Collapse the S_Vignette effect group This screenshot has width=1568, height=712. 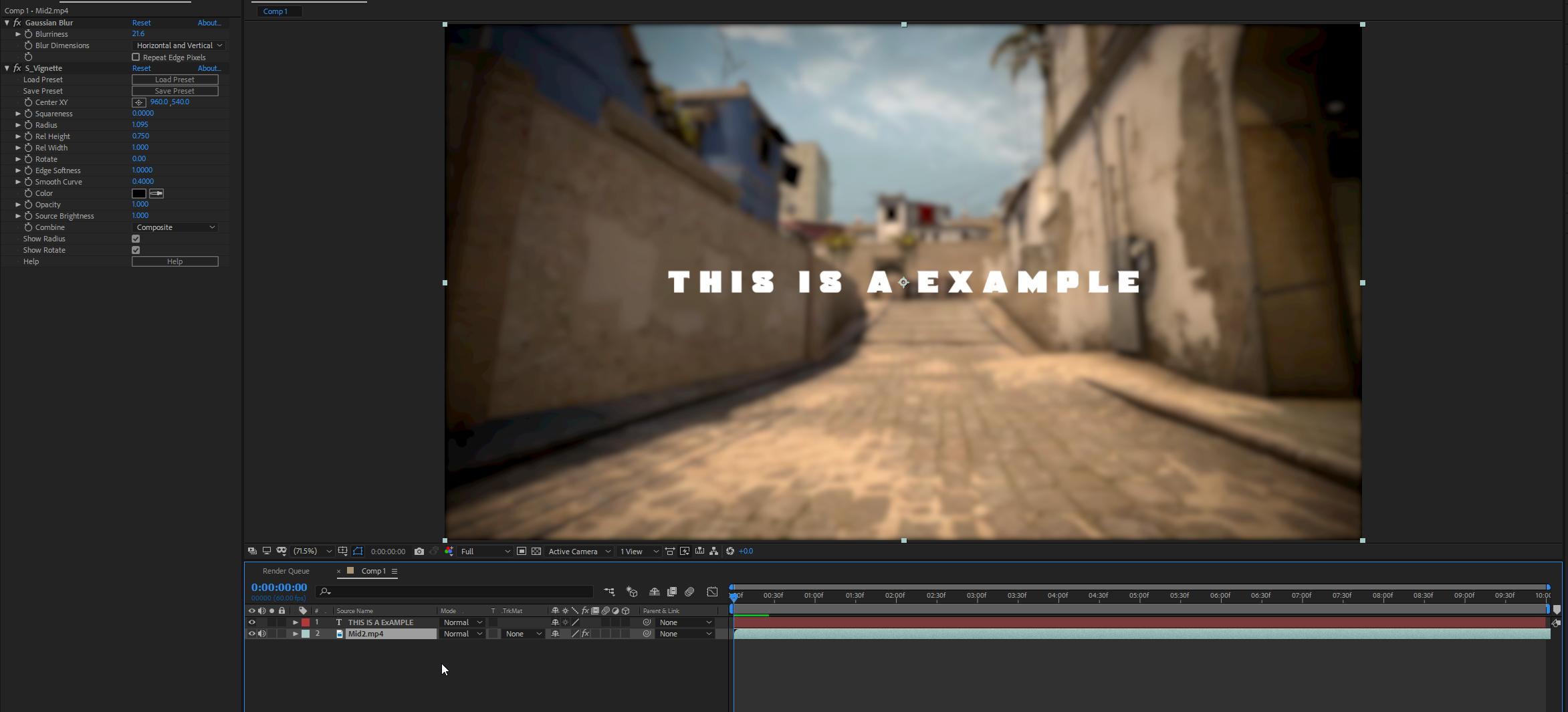[7, 68]
